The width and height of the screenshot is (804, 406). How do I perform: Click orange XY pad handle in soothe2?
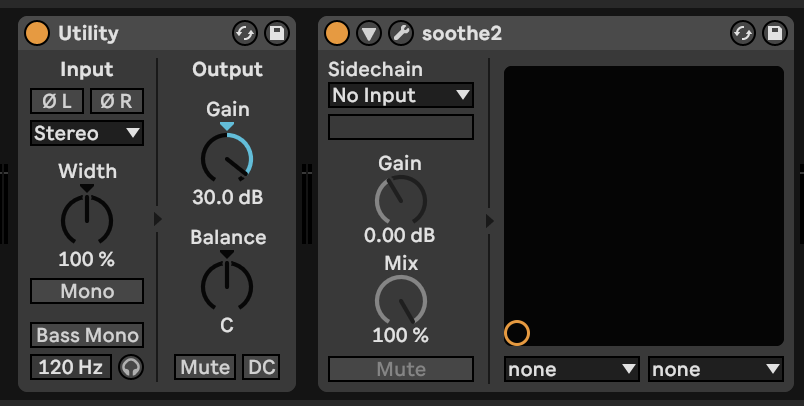coord(516,333)
